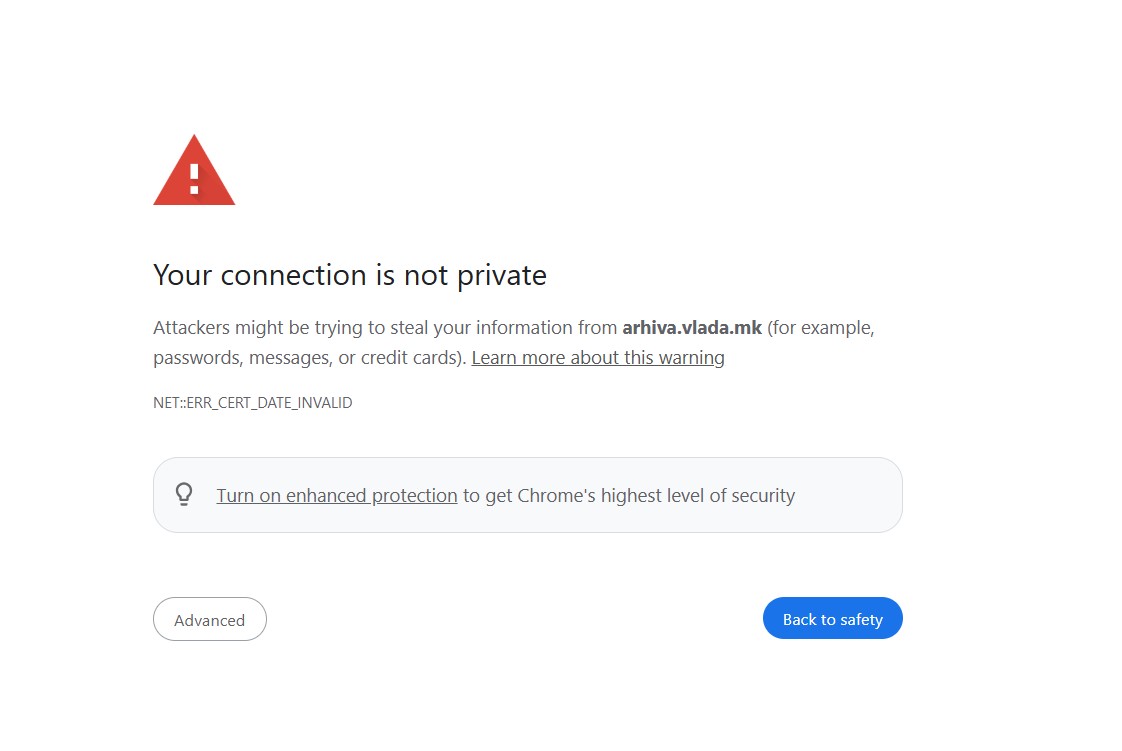
Task: Open the Advanced options button
Action: (210, 620)
